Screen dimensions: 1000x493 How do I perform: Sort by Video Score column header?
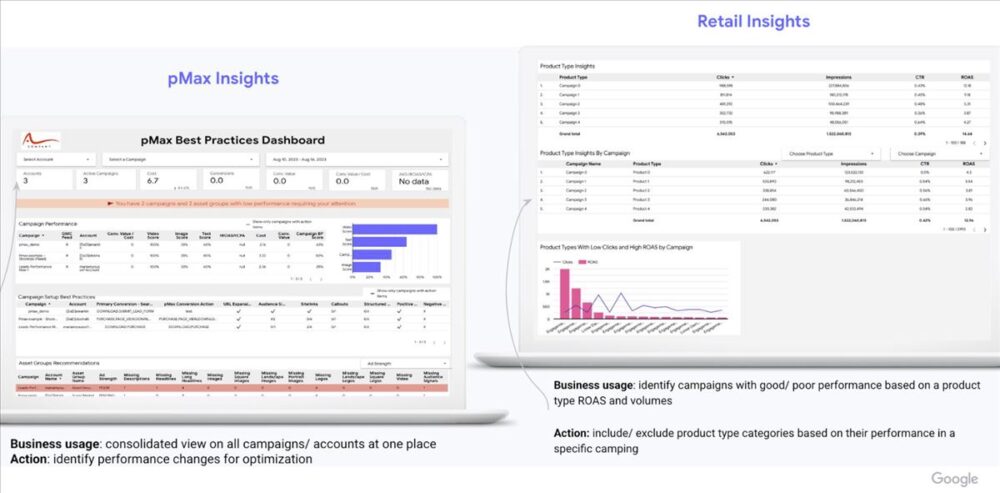pyautogui.click(x=153, y=235)
